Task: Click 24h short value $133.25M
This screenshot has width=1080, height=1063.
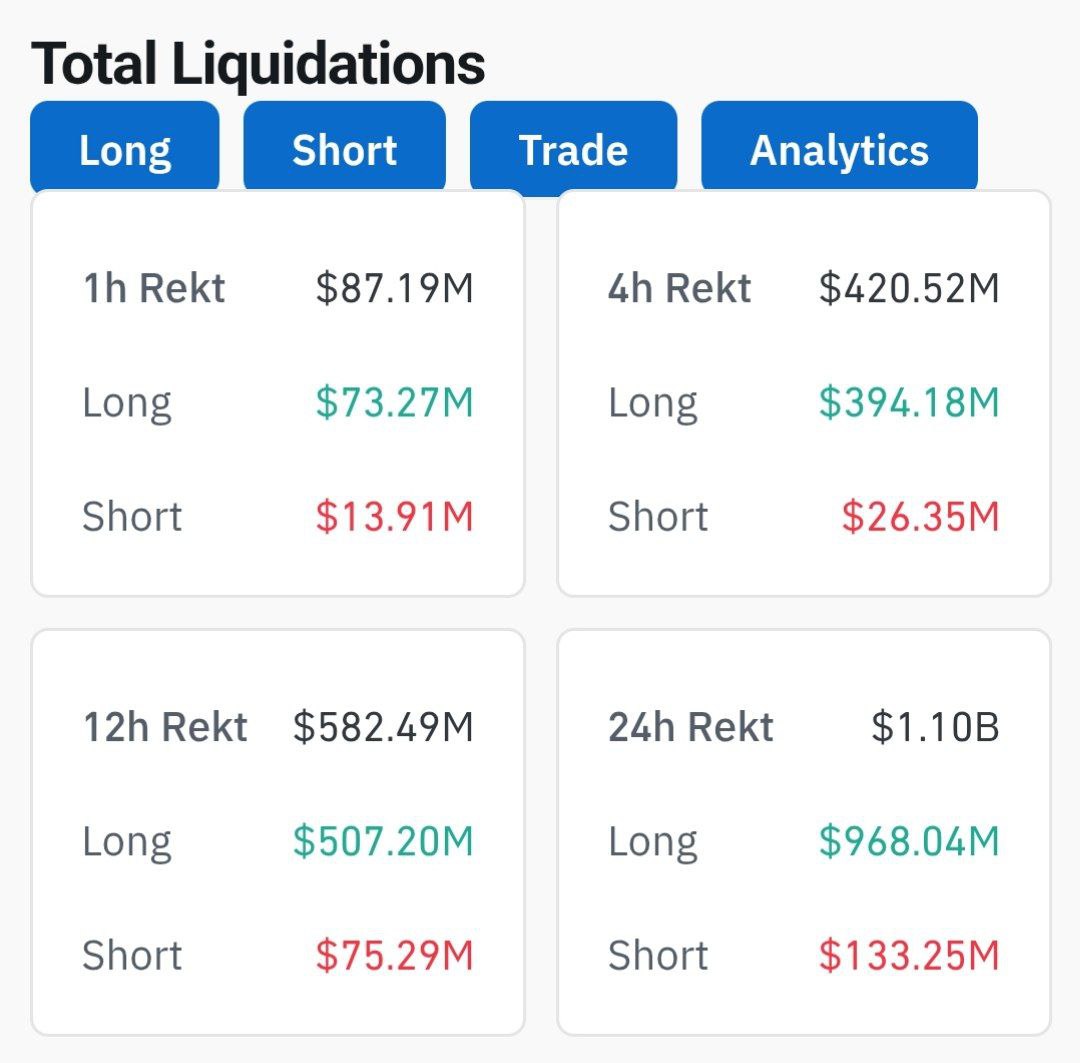Action: point(909,955)
